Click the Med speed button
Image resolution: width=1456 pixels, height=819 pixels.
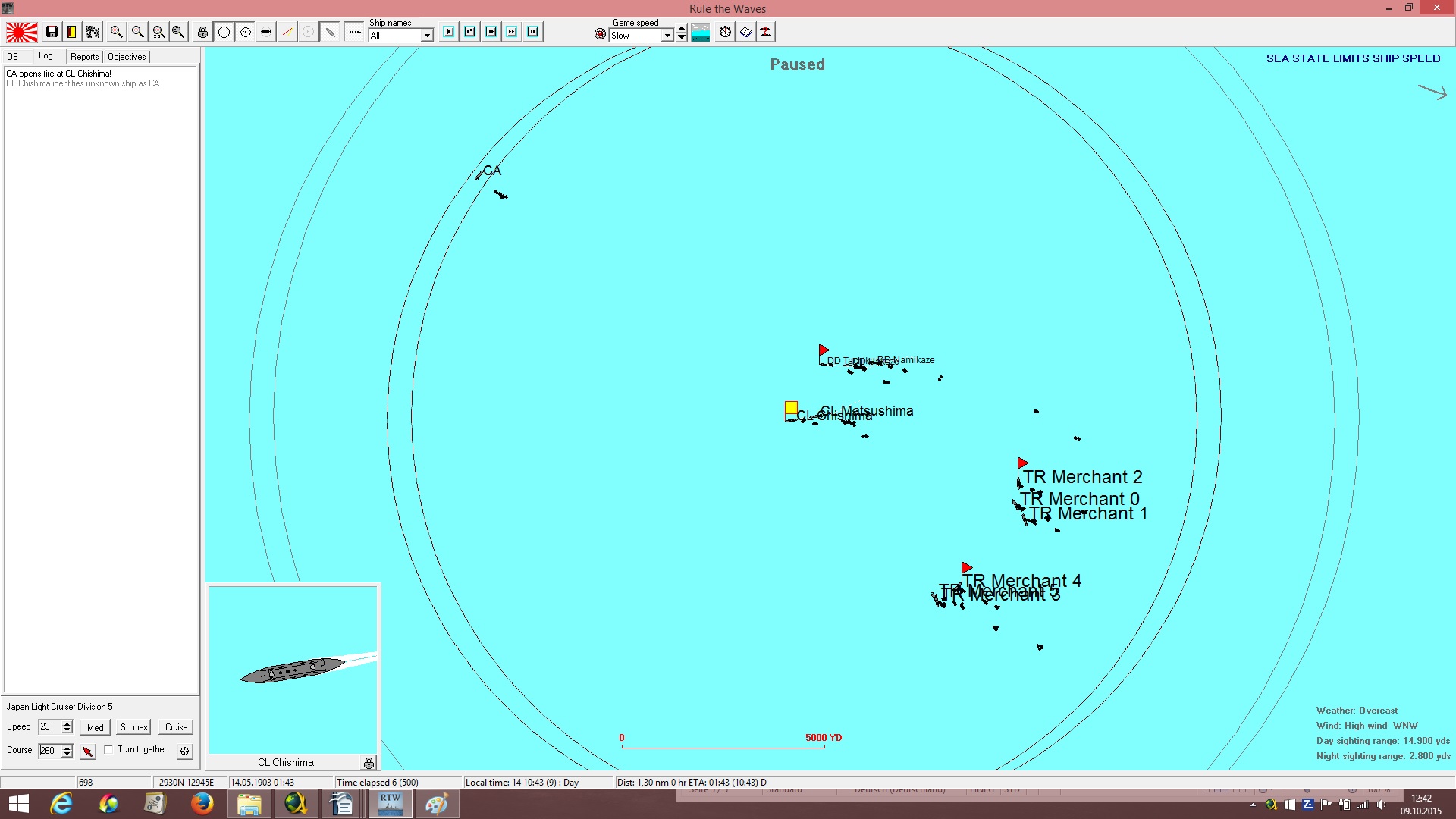[x=96, y=727]
